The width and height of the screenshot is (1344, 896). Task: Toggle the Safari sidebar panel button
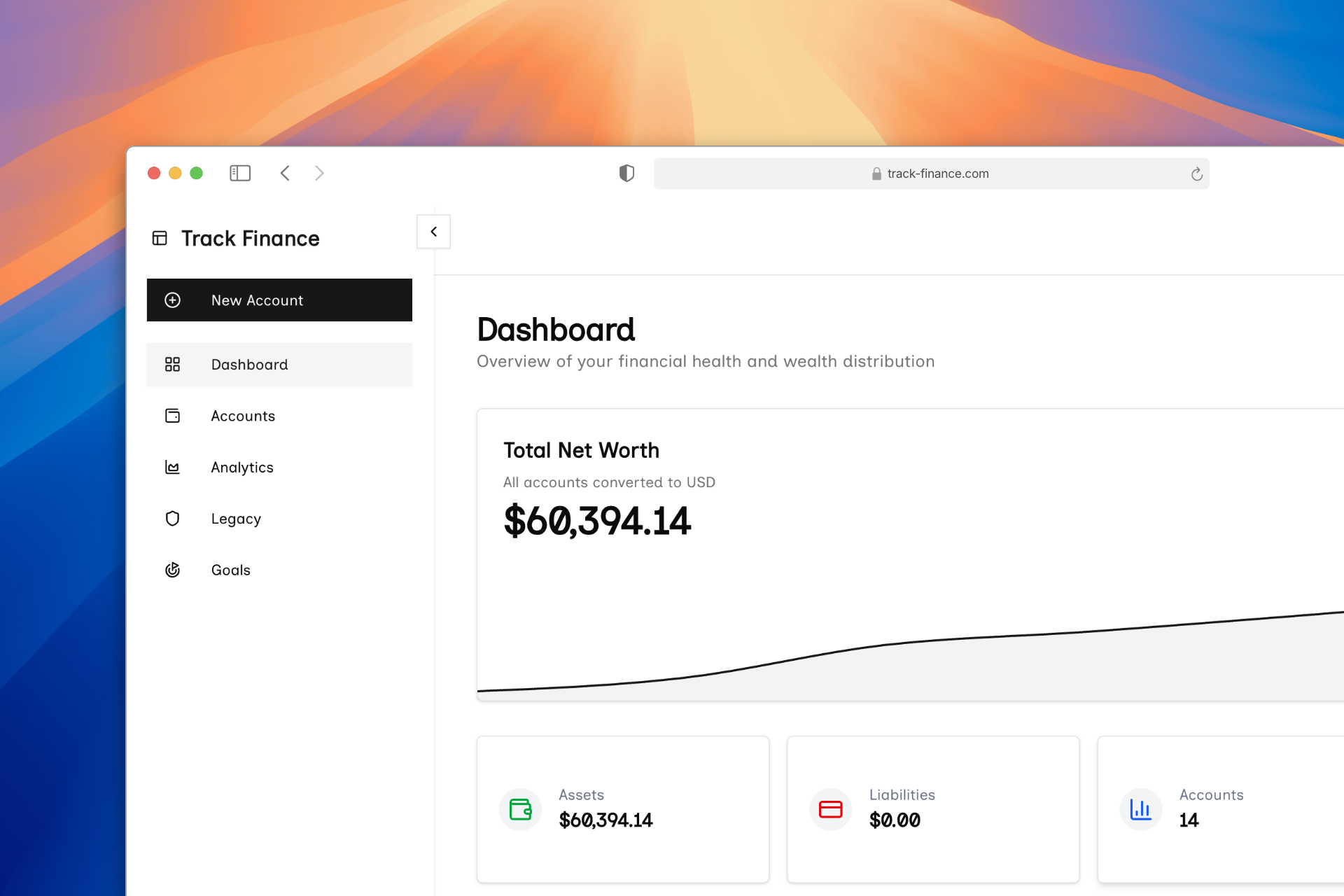click(x=240, y=173)
